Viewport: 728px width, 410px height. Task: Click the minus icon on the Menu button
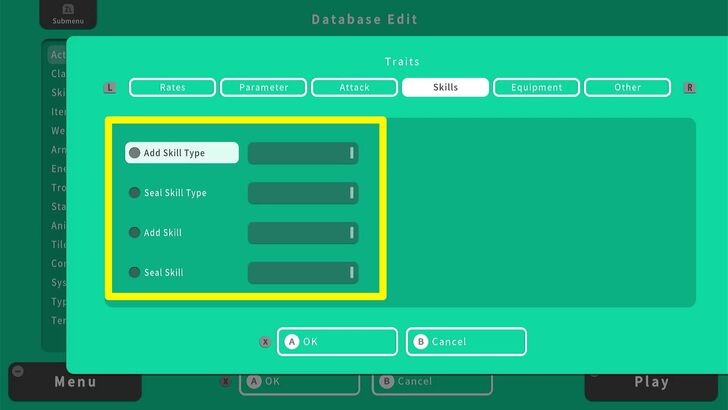[x=18, y=371]
